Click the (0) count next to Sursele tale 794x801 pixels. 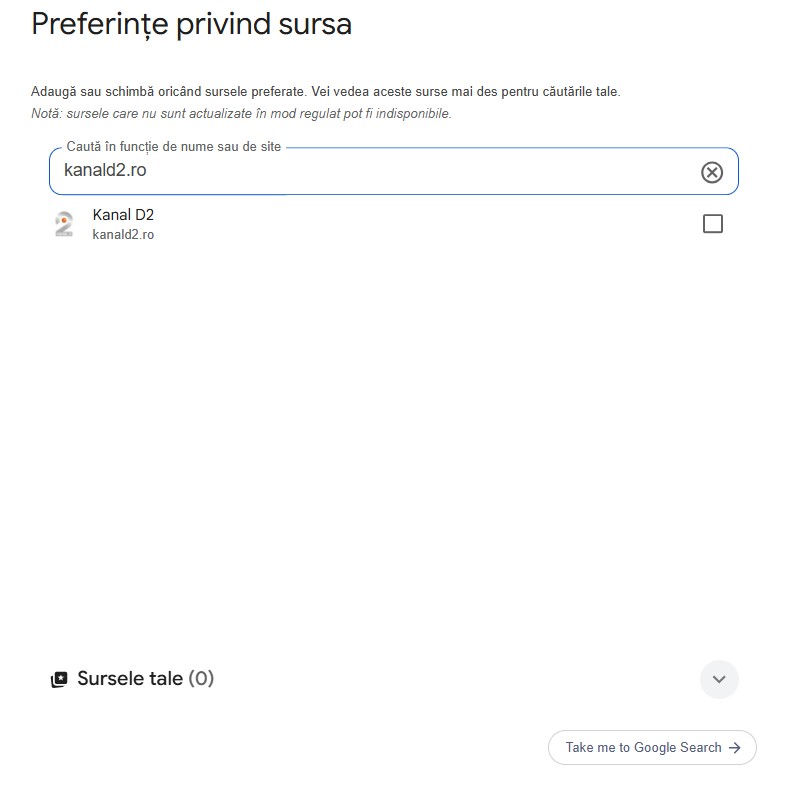[x=201, y=679]
